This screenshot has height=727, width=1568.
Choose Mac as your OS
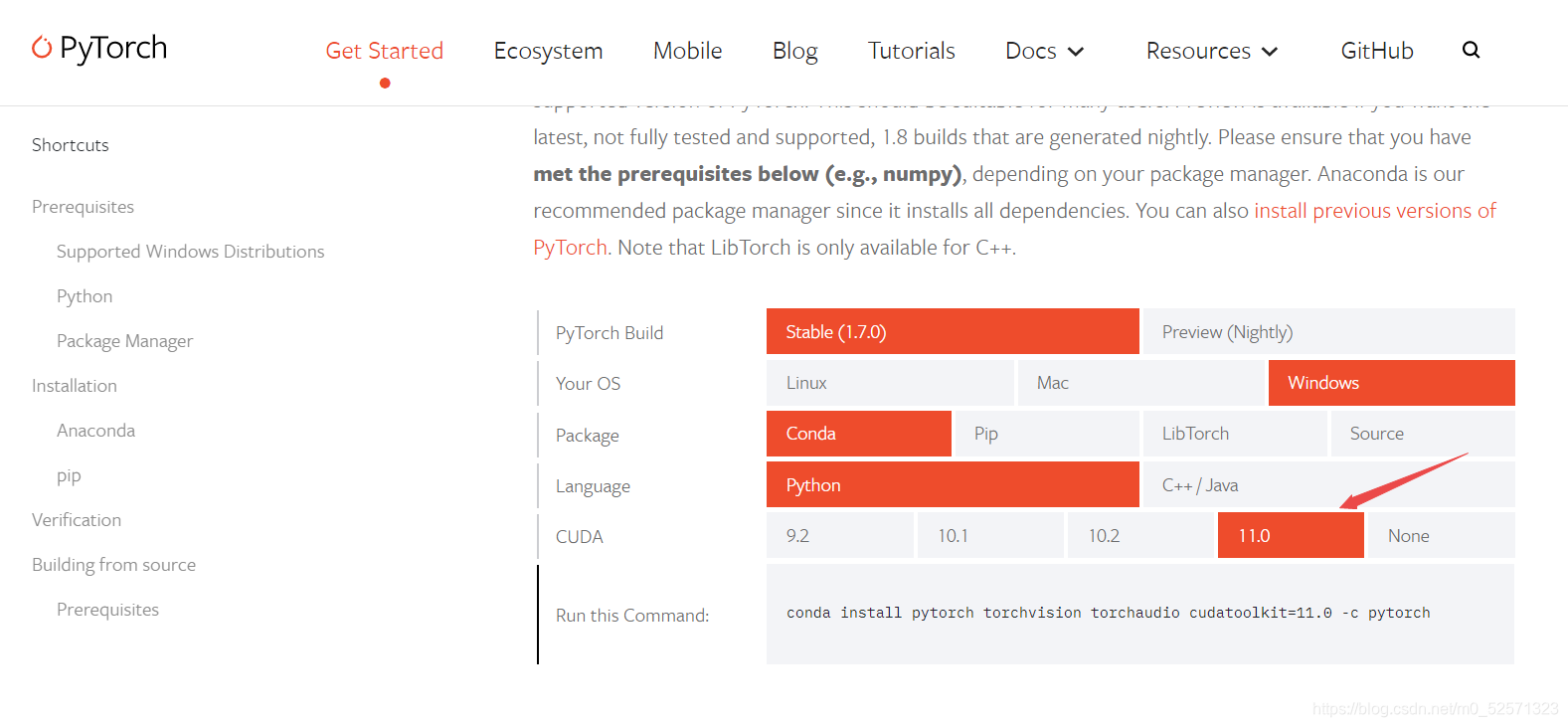coord(1140,383)
